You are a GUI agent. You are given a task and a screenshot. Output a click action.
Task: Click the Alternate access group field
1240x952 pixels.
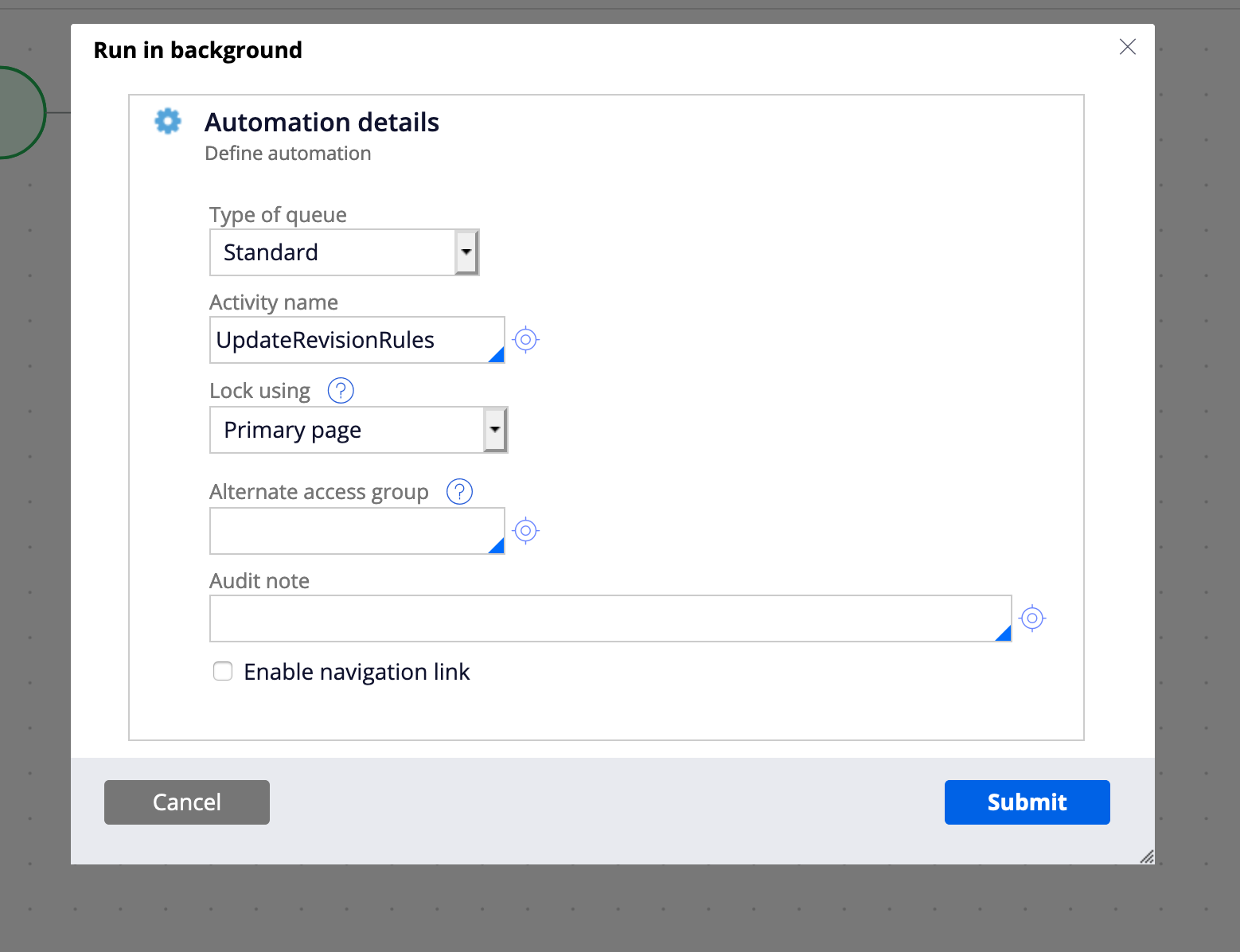click(x=357, y=531)
